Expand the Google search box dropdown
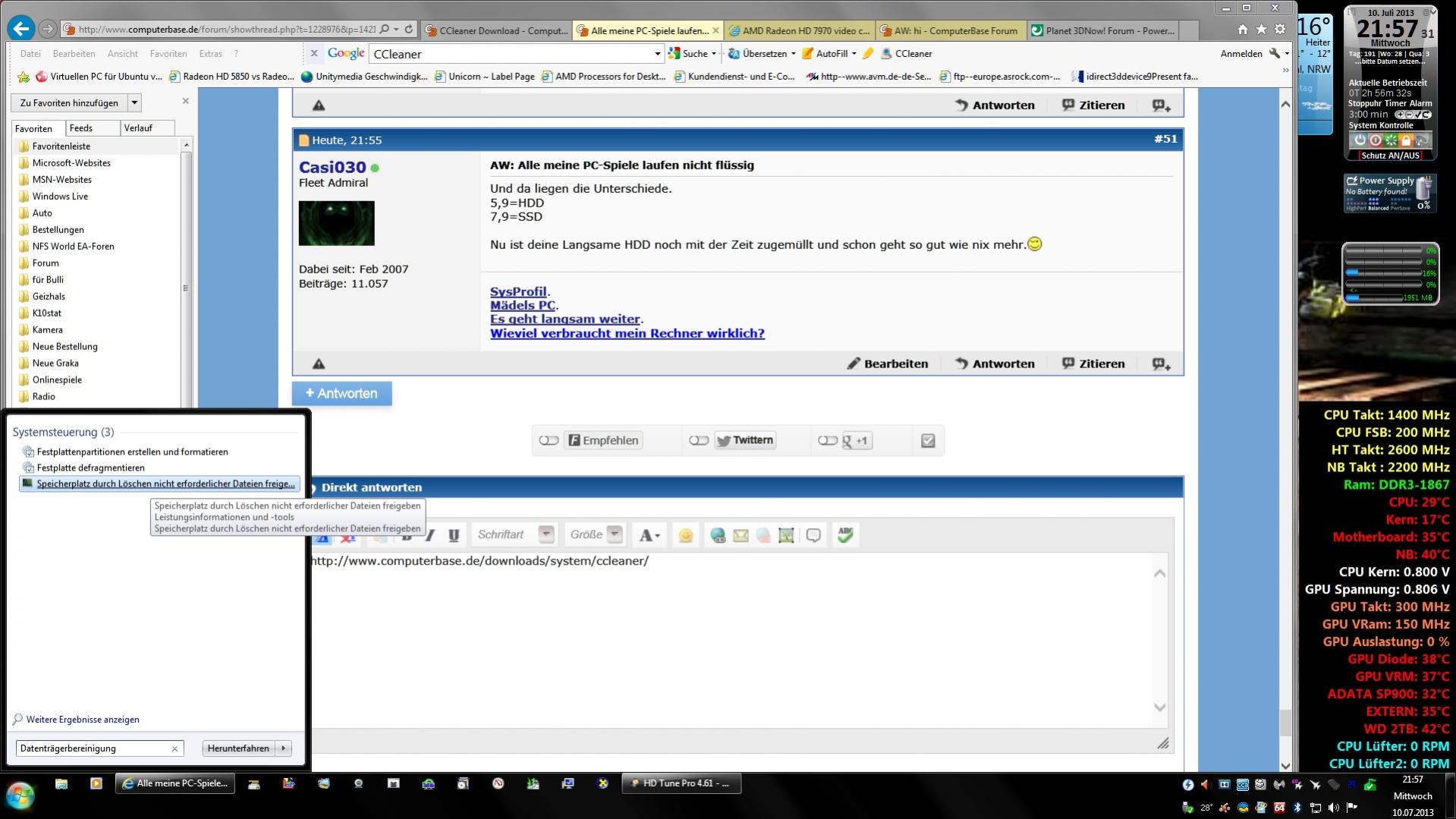The image size is (1456, 819). click(x=658, y=54)
